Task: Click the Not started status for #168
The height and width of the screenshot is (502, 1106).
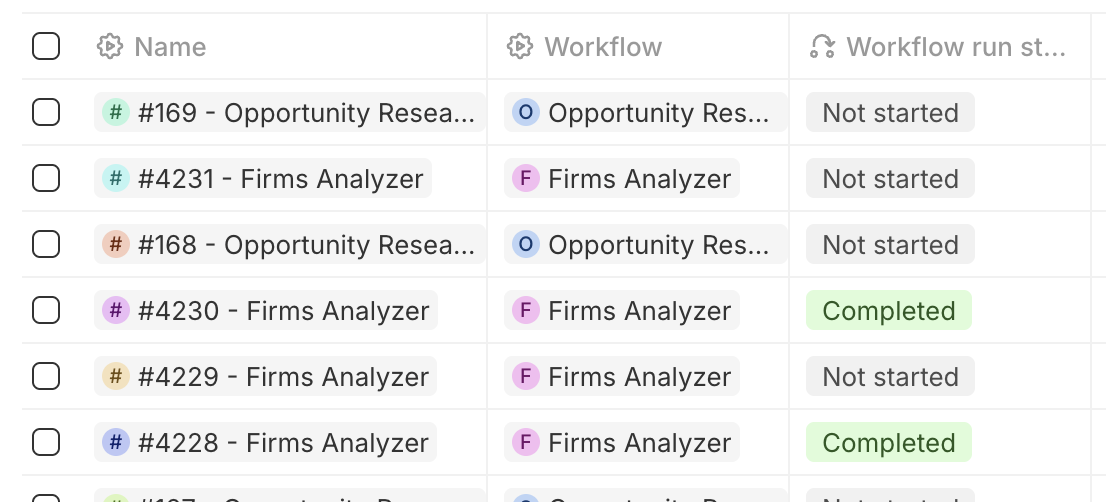Action: point(890,245)
